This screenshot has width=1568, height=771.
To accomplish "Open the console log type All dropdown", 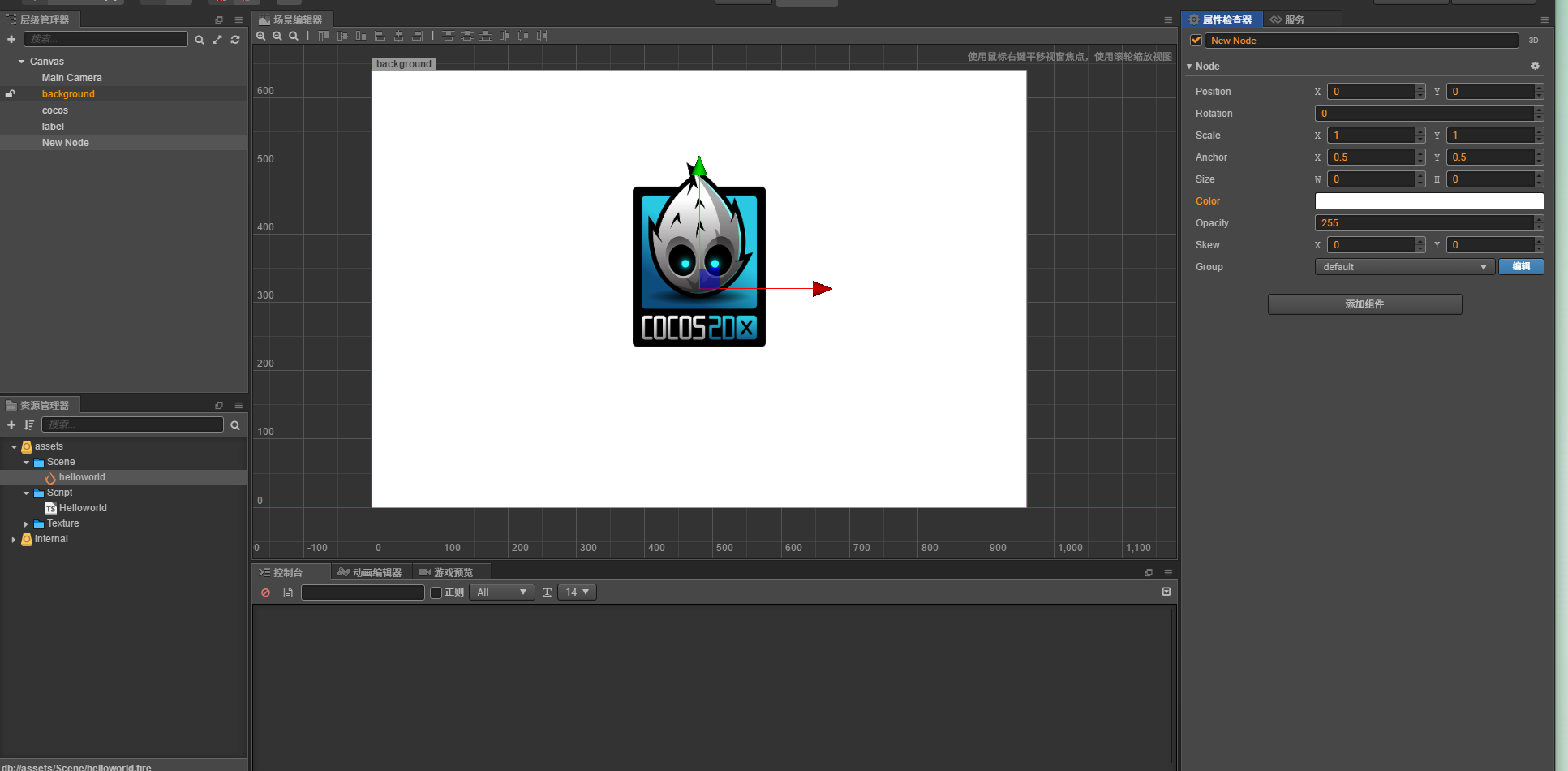I will tap(502, 592).
